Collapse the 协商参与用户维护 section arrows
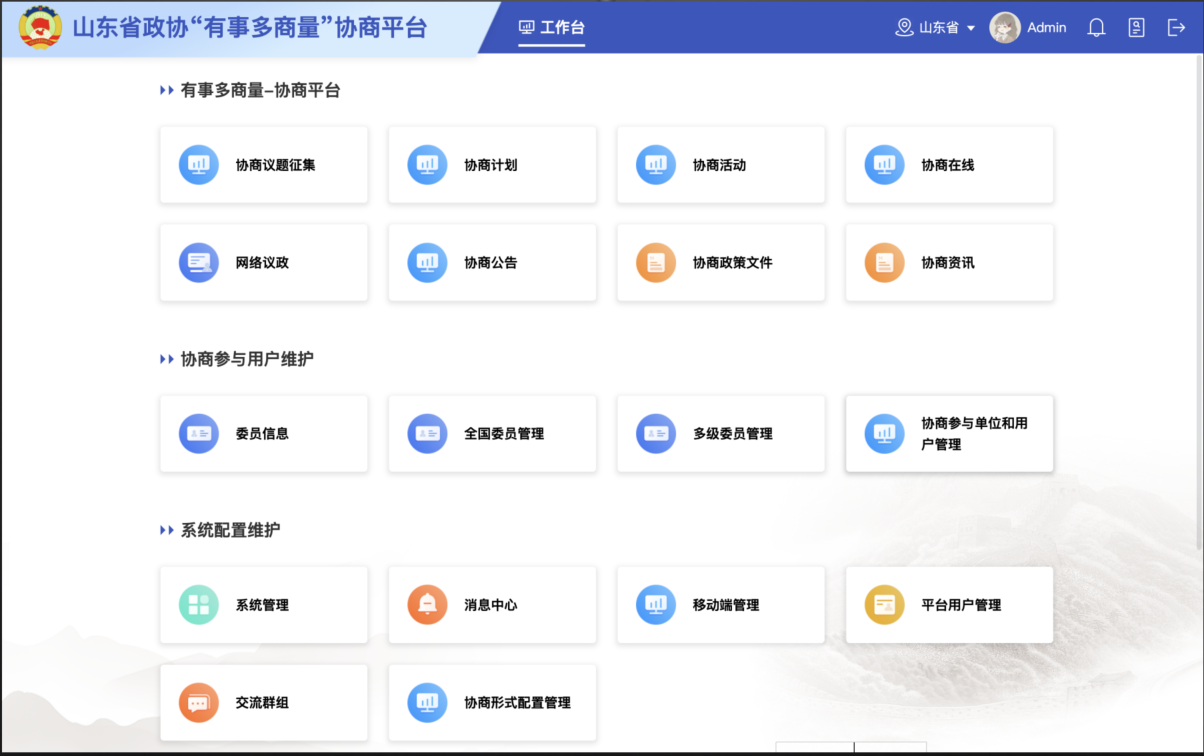The image size is (1204, 756). click(x=167, y=359)
